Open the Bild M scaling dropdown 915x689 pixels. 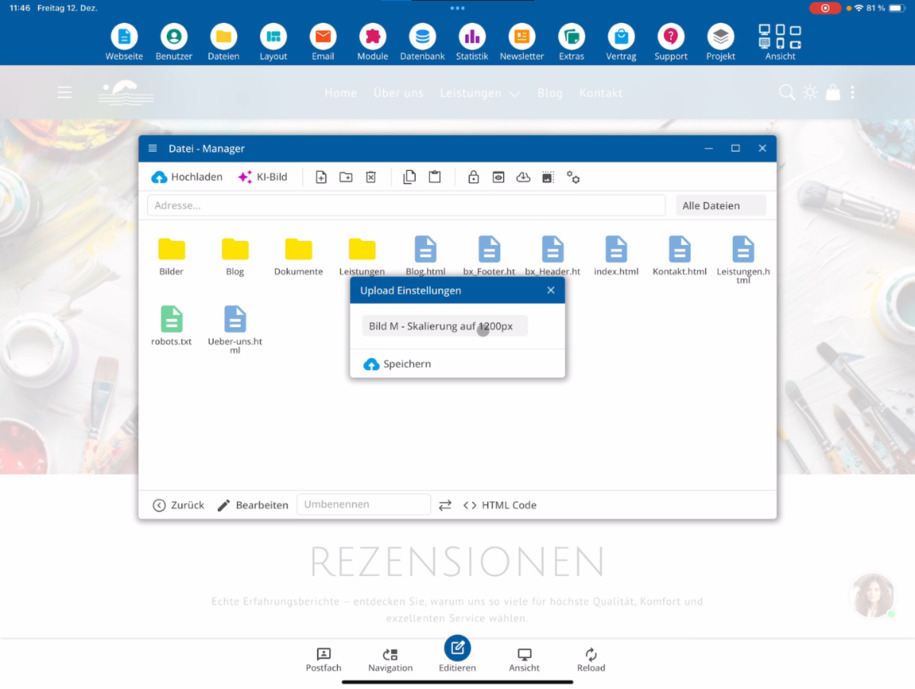[x=445, y=326]
